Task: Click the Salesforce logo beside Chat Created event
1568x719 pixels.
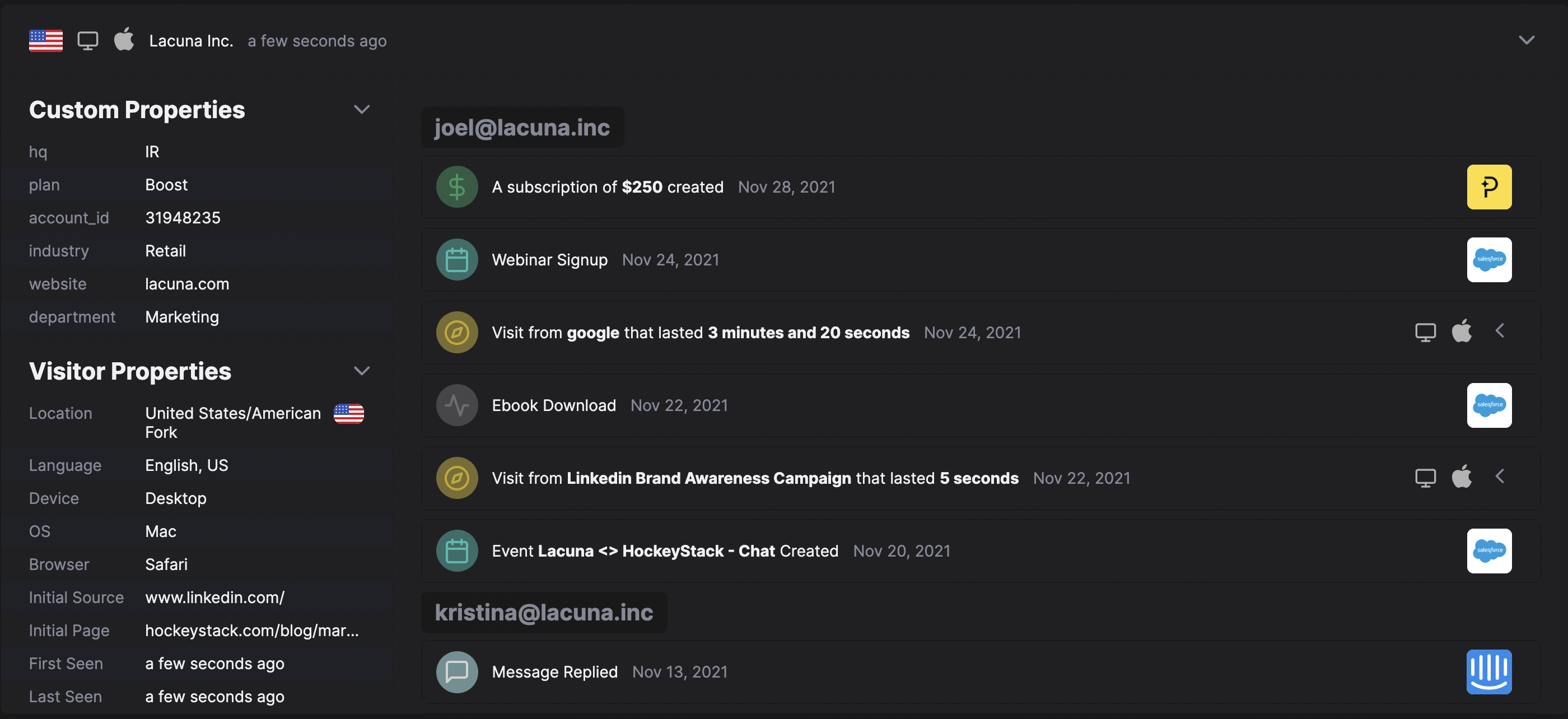Action: pos(1488,551)
